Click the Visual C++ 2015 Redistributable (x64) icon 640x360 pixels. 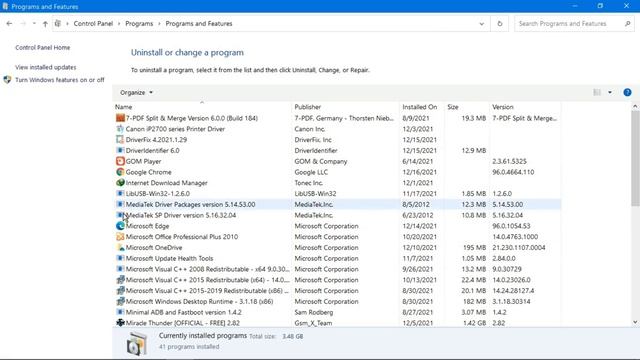click(120, 280)
